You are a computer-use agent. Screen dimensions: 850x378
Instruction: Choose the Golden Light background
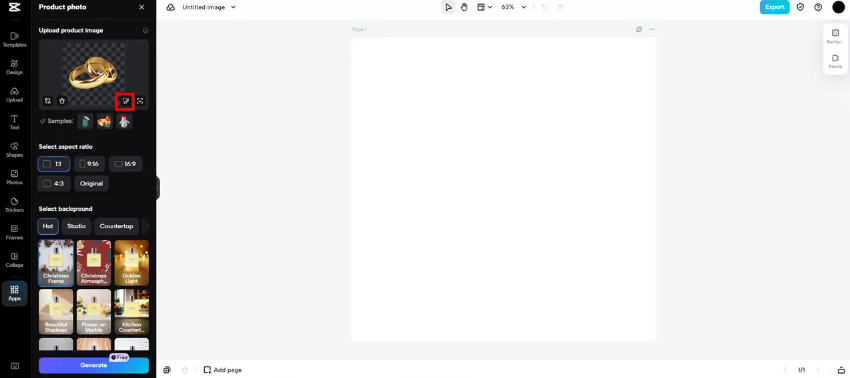(x=132, y=263)
